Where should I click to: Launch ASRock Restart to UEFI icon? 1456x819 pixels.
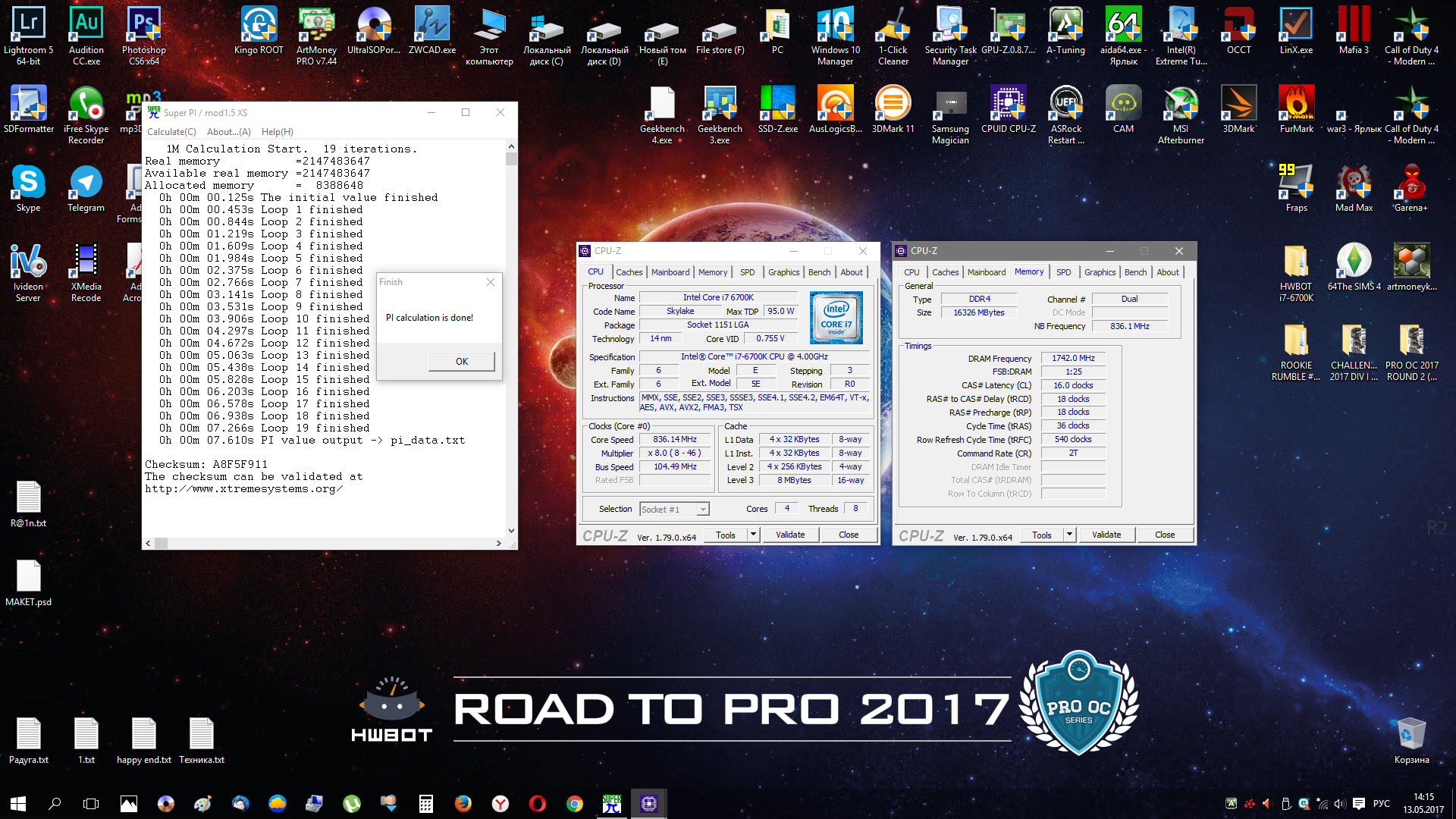1065,114
